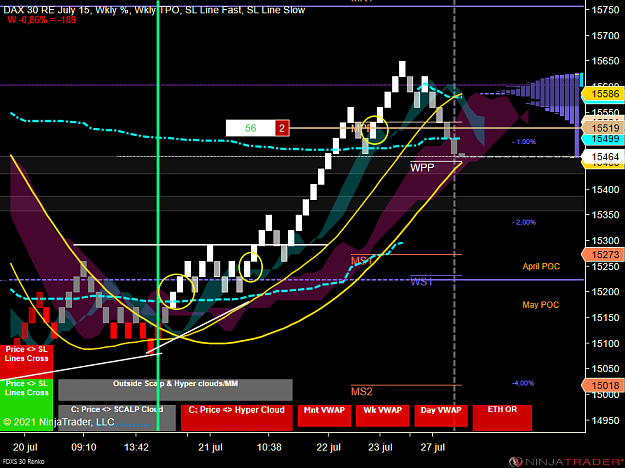This screenshot has width=625, height=468.
Task: Click the C: Price <> SCALP Cloud box
Action: tap(117, 417)
